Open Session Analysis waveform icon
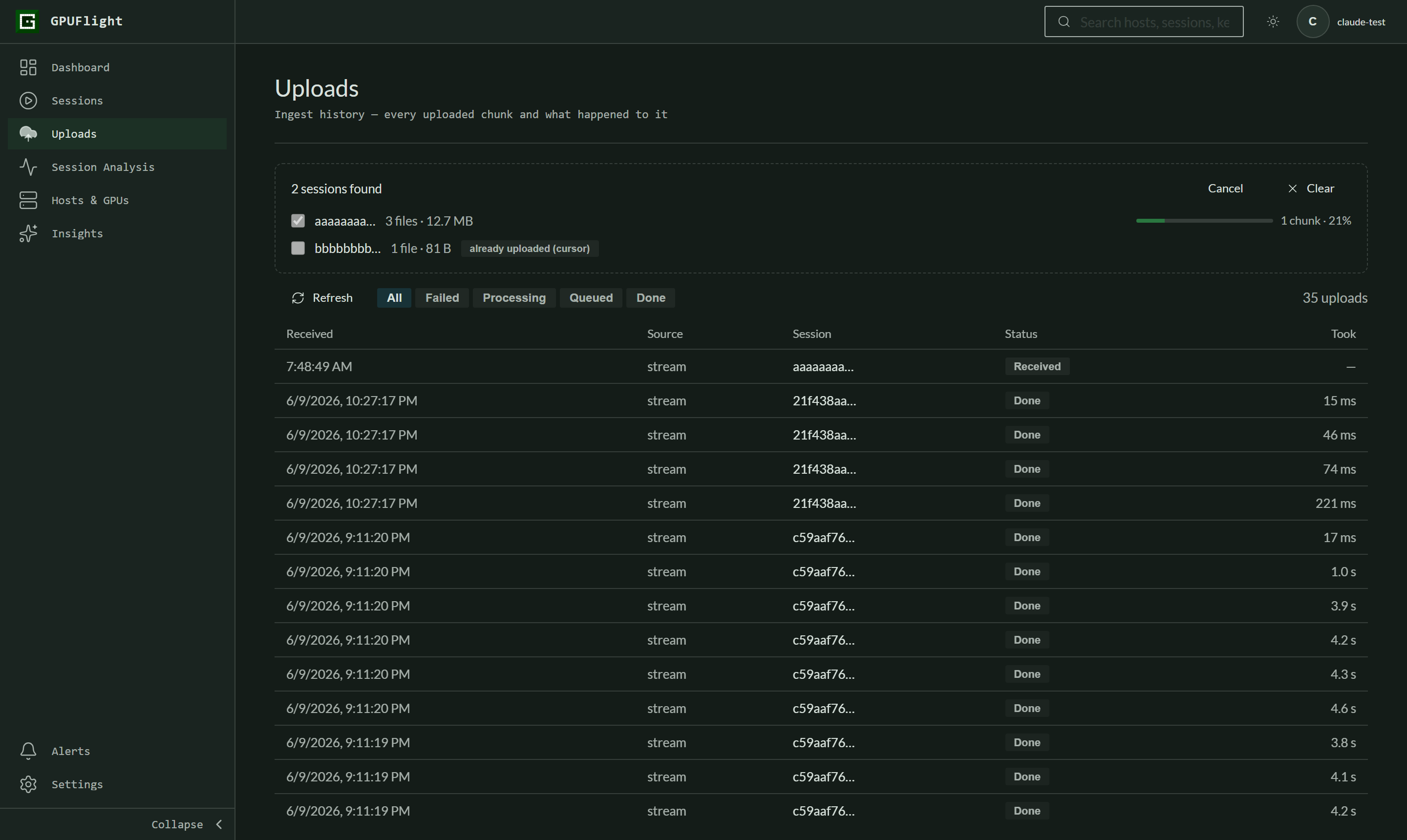This screenshot has height=840, width=1407. (28, 167)
